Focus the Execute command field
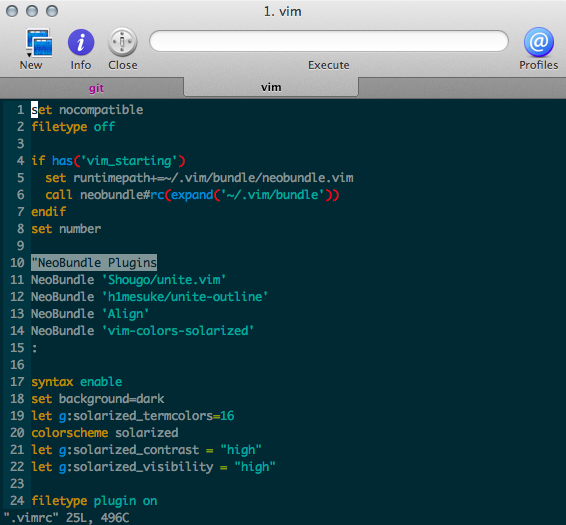Viewport: 566px width, 525px height. 328,41
